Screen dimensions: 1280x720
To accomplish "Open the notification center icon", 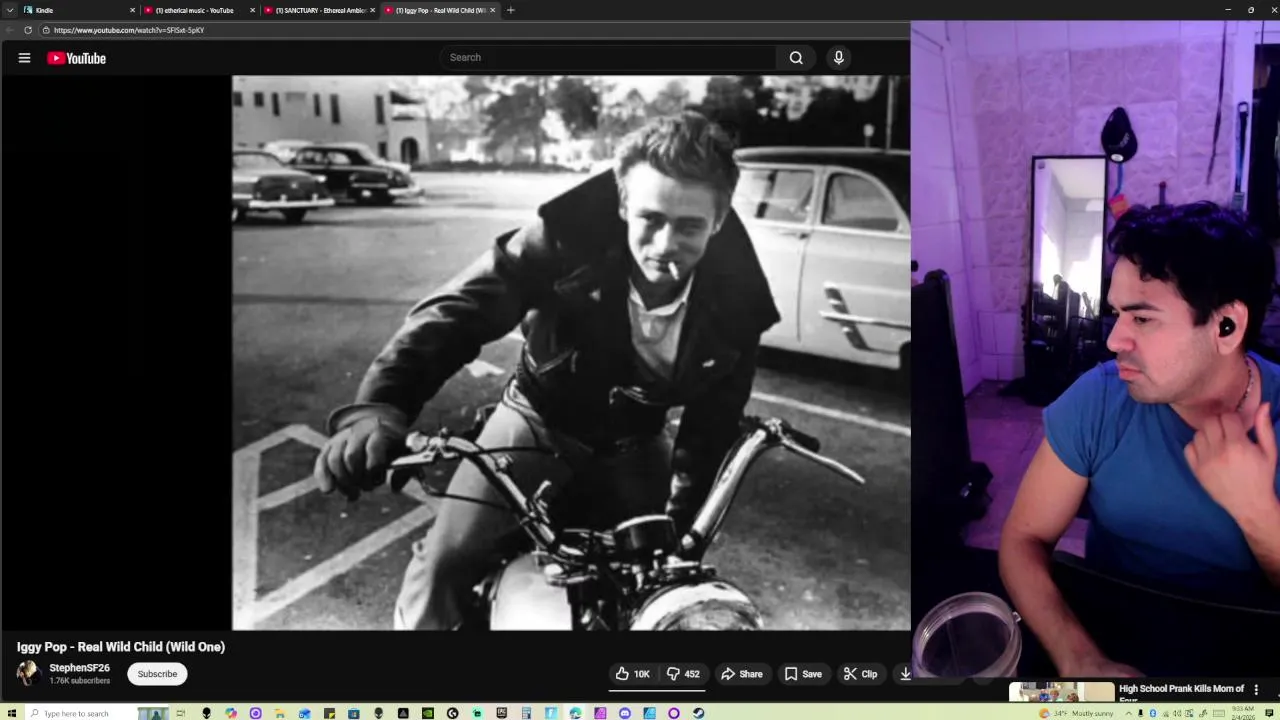I will click(1269, 713).
